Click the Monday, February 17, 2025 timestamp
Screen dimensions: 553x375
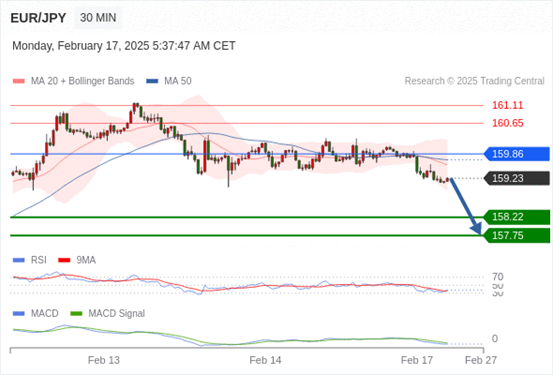click(x=124, y=46)
